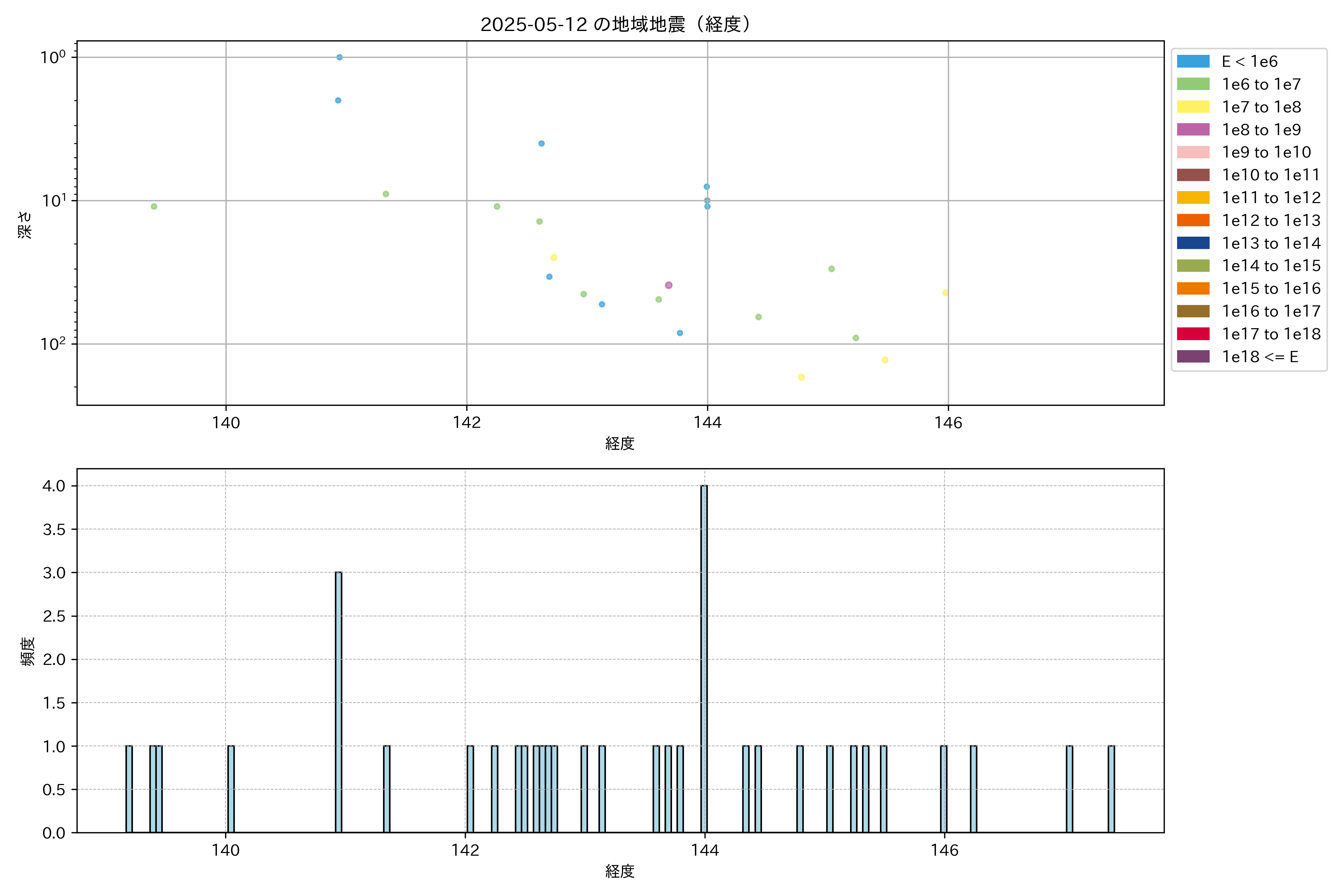This screenshot has width=1344, height=896.
Task: Click the red '1e17 to 1e18' legend swatch
Action: pos(1192,334)
